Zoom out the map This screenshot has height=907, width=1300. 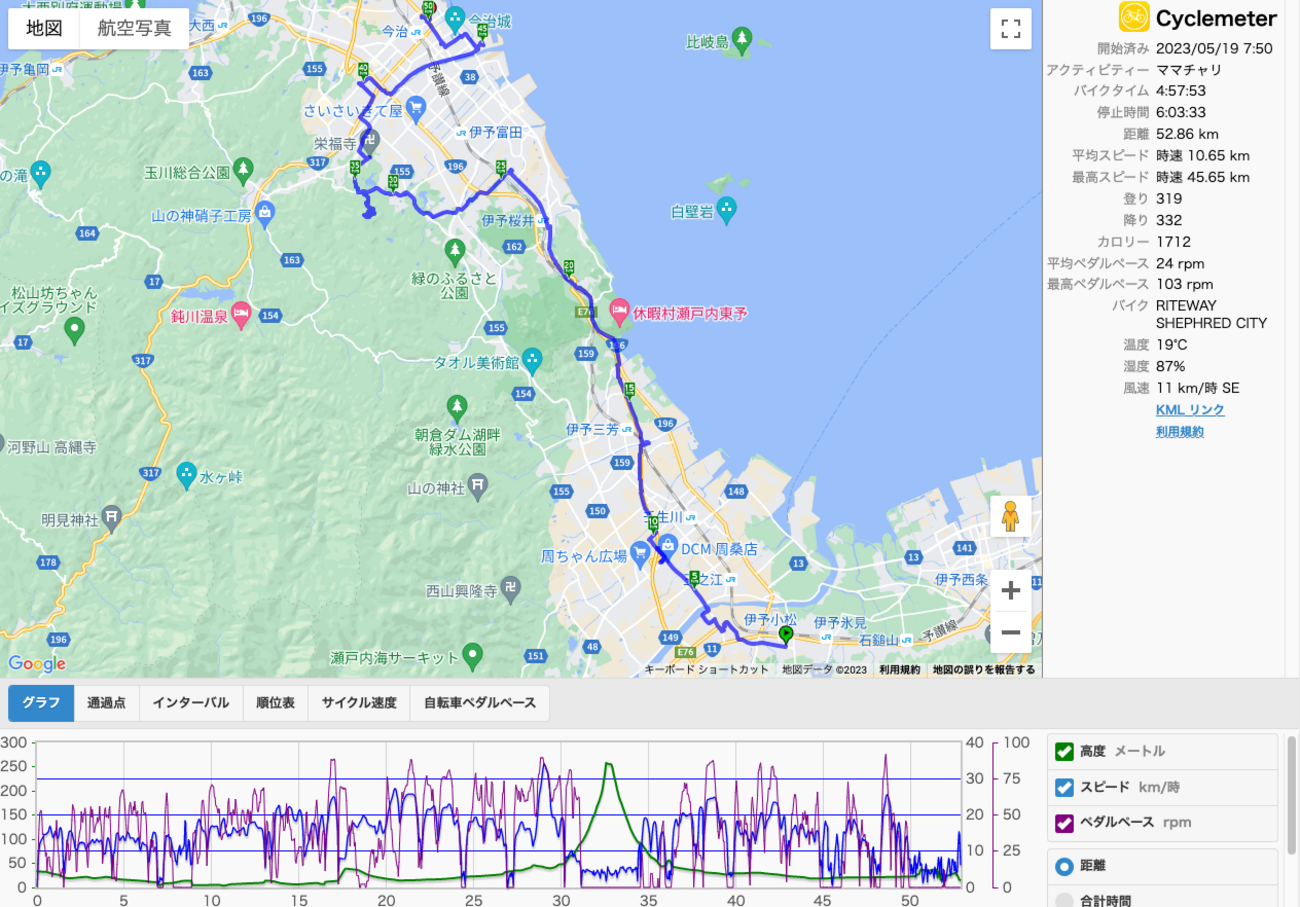1010,633
